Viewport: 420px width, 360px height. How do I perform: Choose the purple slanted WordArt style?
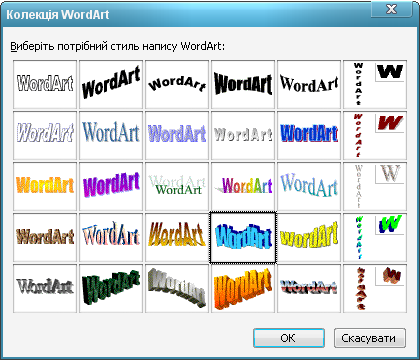point(111,186)
